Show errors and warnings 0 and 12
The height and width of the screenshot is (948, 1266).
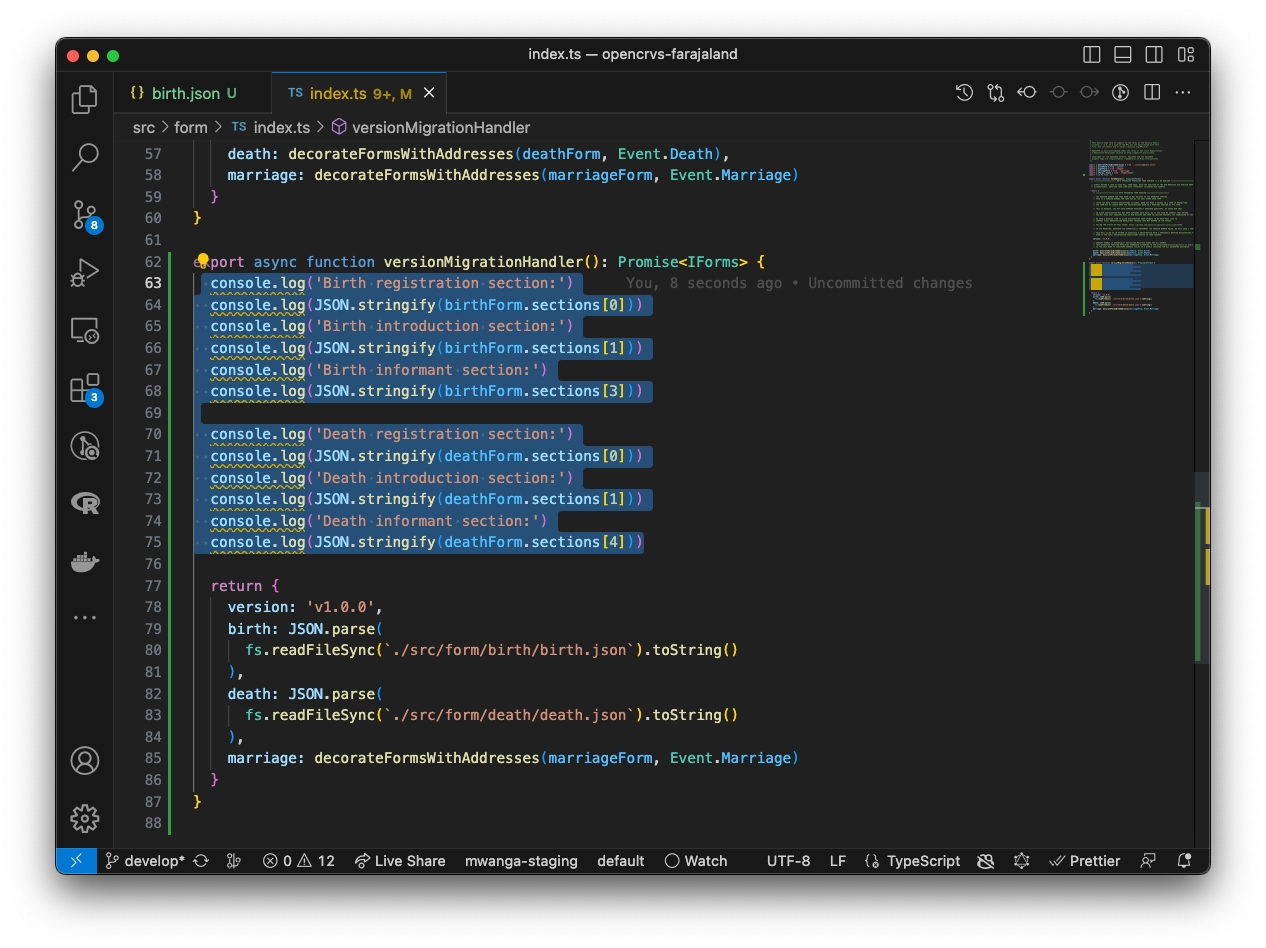pos(299,861)
